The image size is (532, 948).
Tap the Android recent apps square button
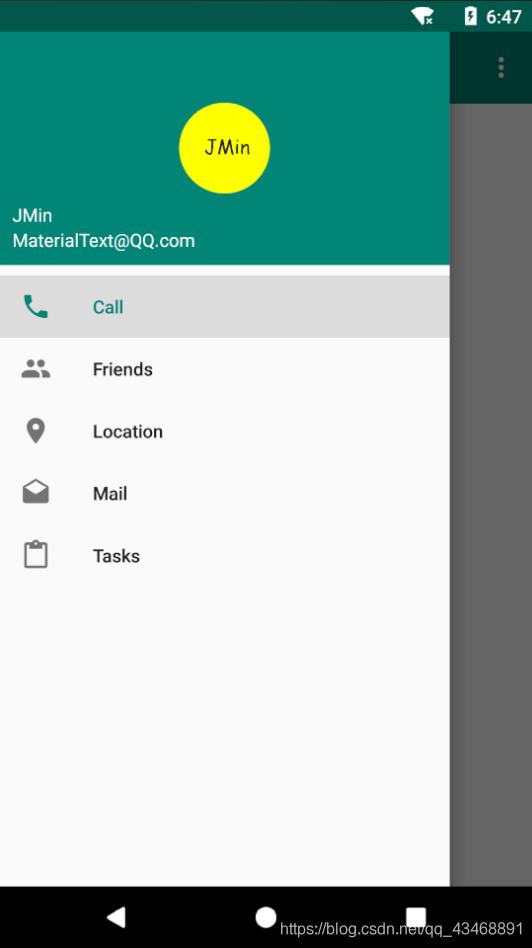coord(415,917)
